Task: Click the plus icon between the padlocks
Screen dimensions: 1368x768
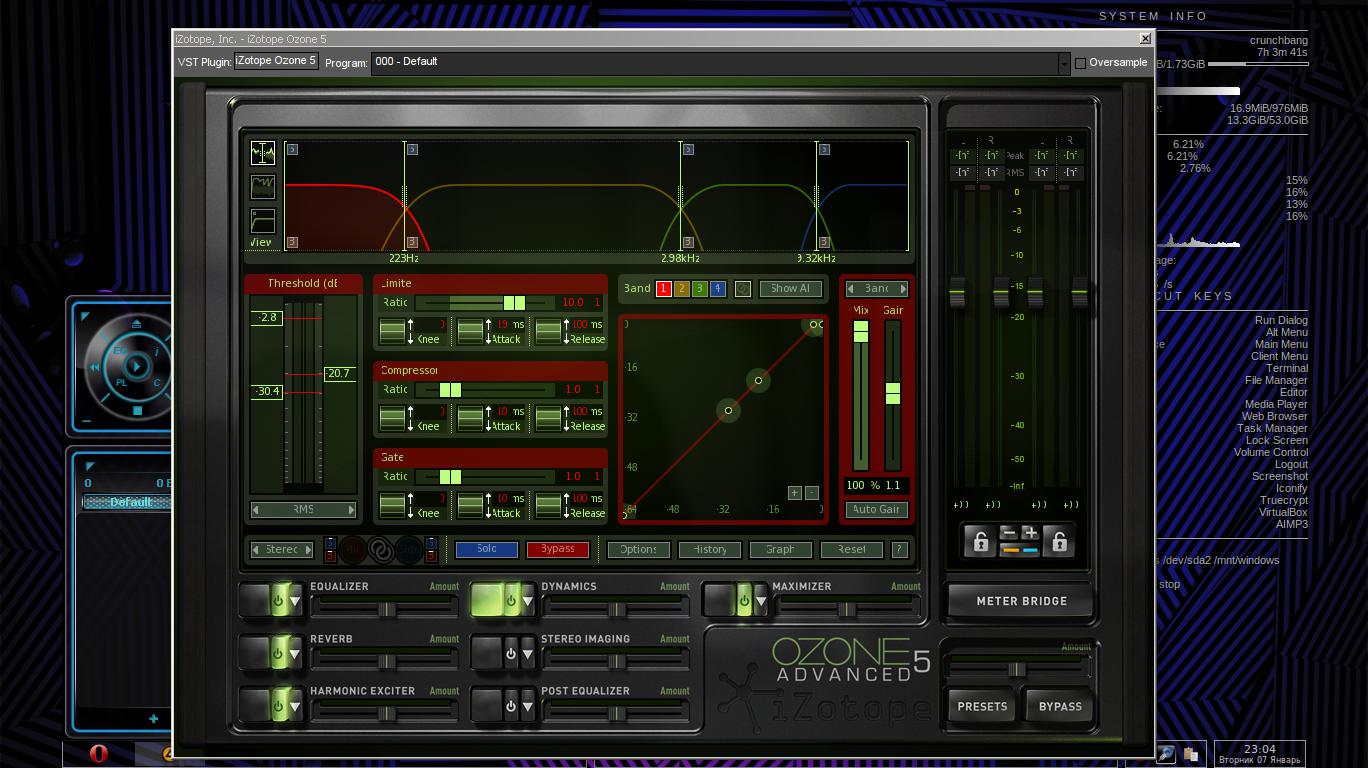Action: (1030, 533)
